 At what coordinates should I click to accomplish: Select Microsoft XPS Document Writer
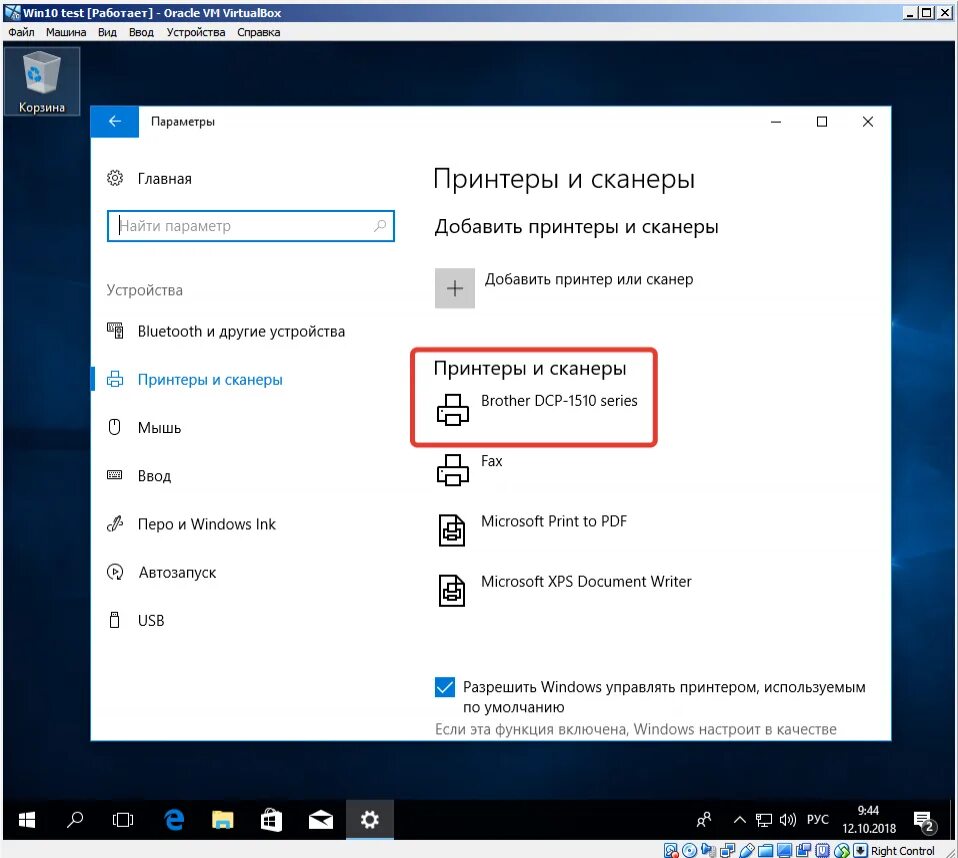pyautogui.click(x=565, y=589)
